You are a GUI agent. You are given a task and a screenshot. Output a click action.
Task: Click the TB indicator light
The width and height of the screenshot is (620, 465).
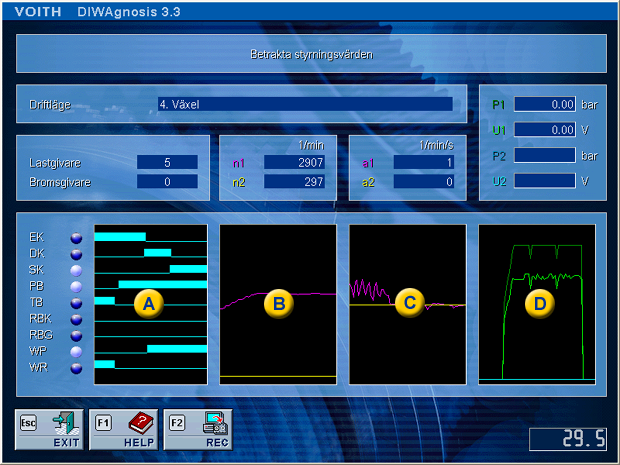(x=76, y=303)
